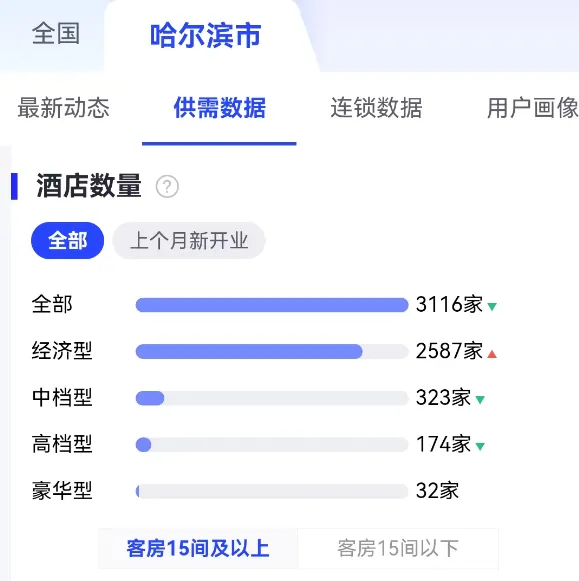
Task: Click the green down arrow next to 323家
Action: click(480, 400)
